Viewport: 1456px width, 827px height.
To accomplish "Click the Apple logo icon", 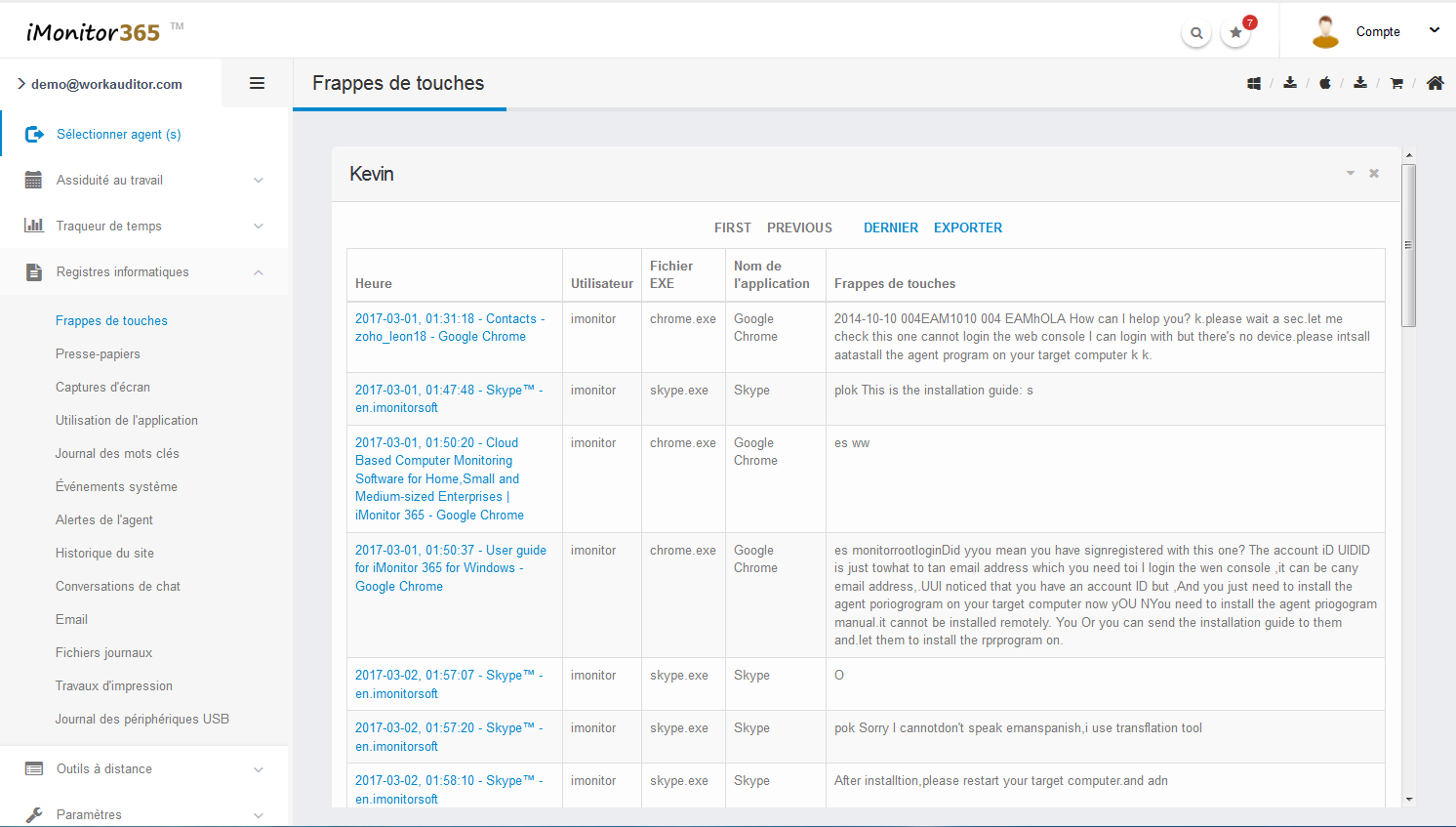I will pyautogui.click(x=1325, y=84).
